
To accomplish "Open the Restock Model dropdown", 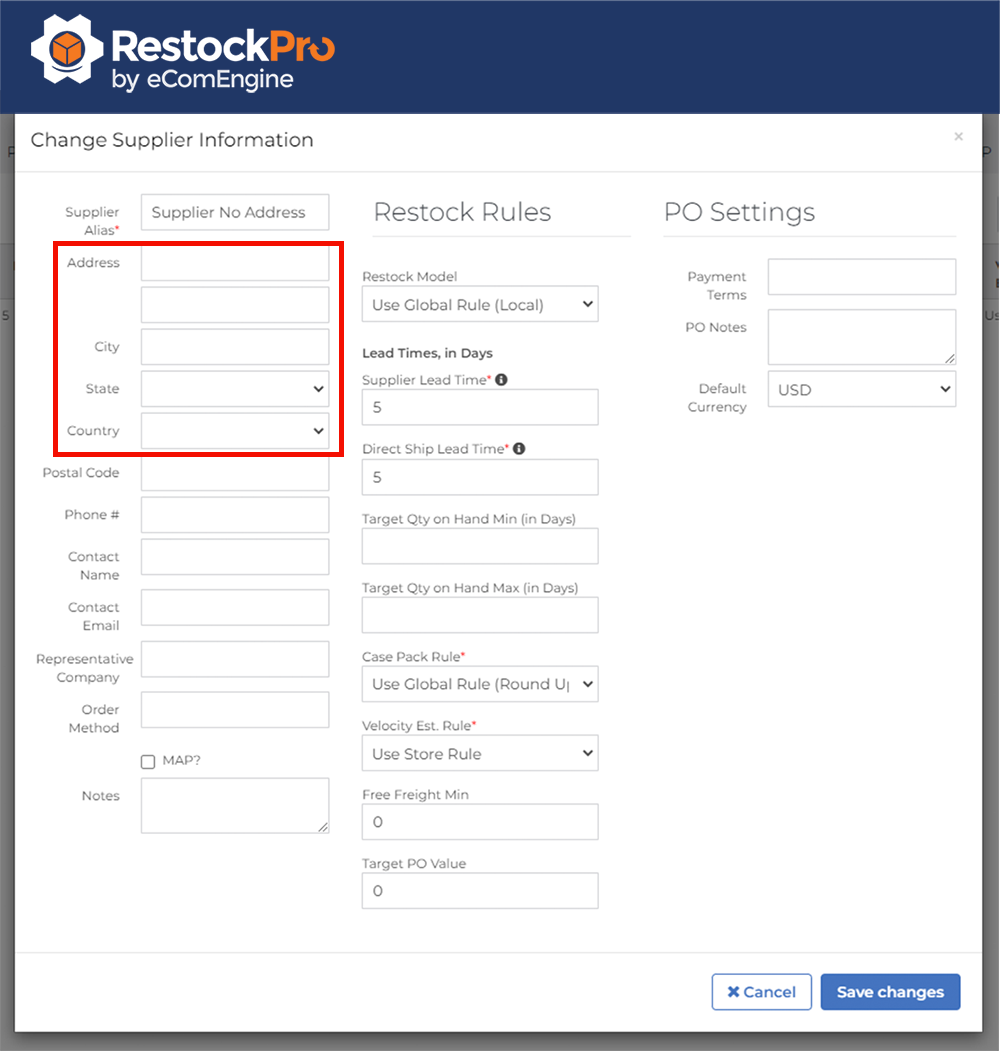I will (x=479, y=304).
